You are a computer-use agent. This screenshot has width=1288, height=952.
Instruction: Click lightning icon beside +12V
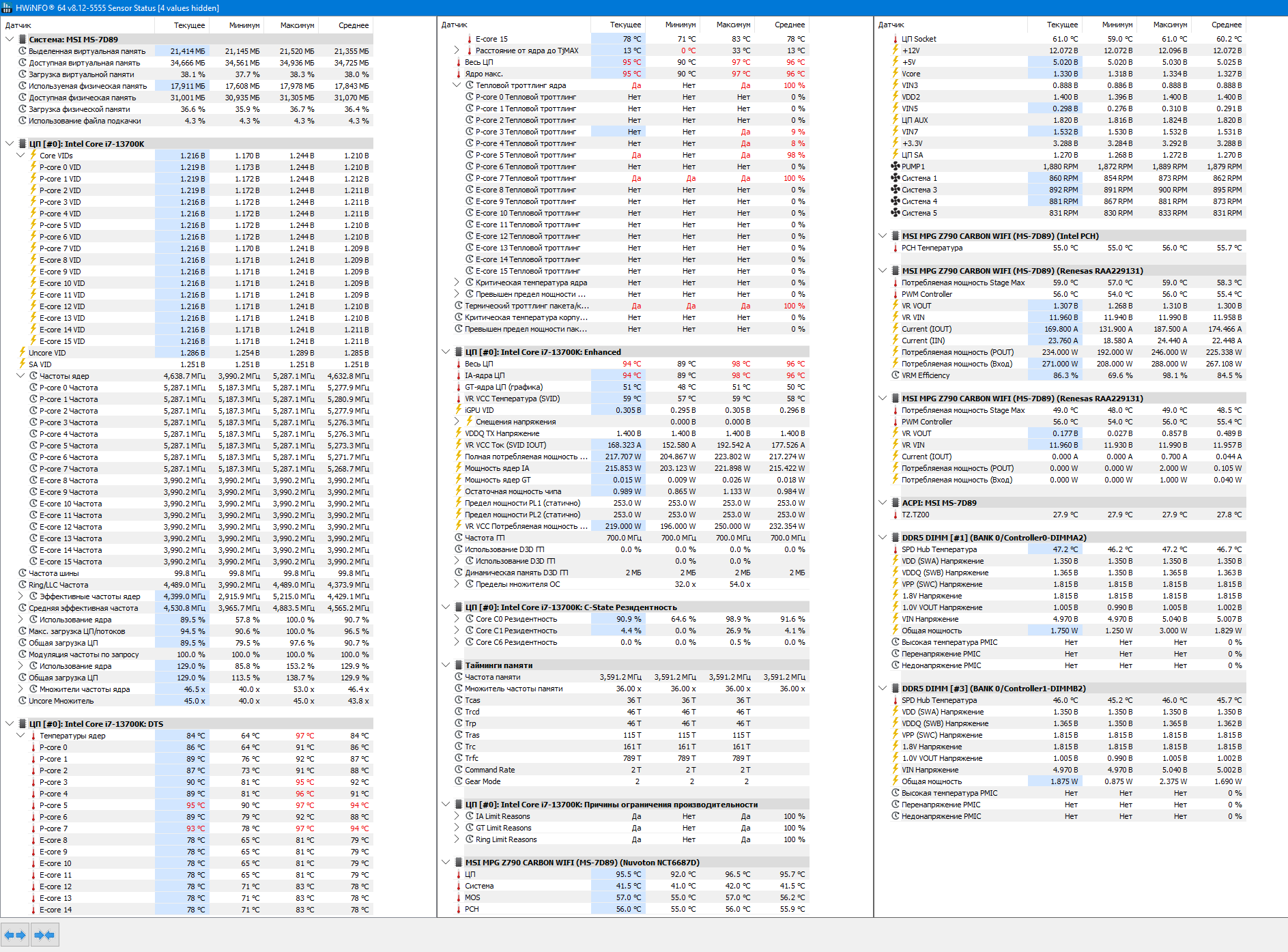[896, 51]
